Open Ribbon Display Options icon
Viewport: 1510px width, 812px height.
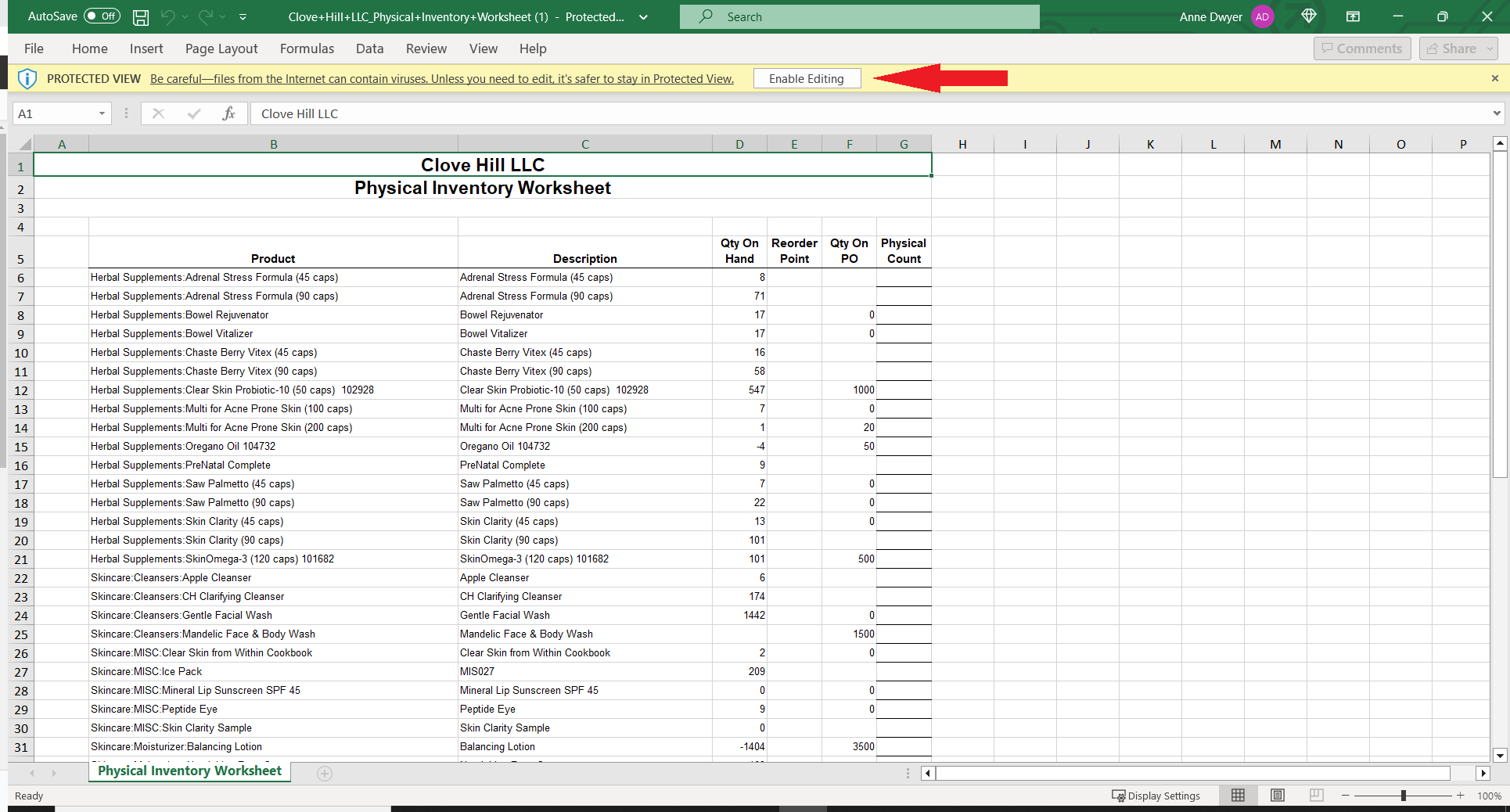click(x=1353, y=16)
